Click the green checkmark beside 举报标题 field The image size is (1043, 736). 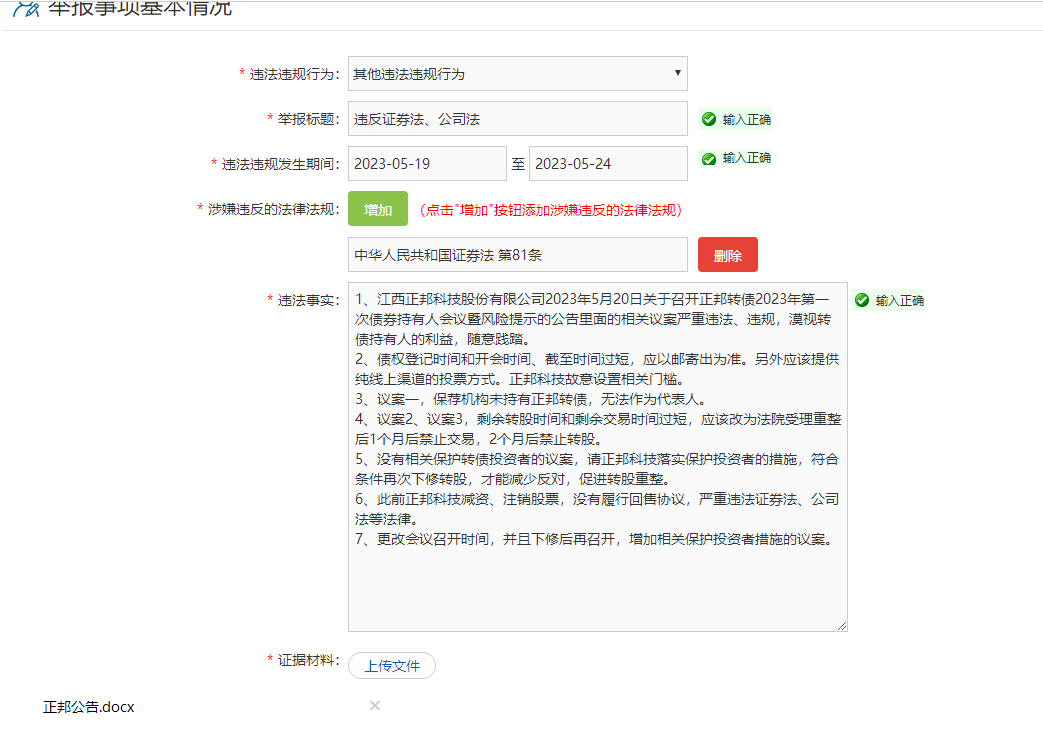point(709,120)
